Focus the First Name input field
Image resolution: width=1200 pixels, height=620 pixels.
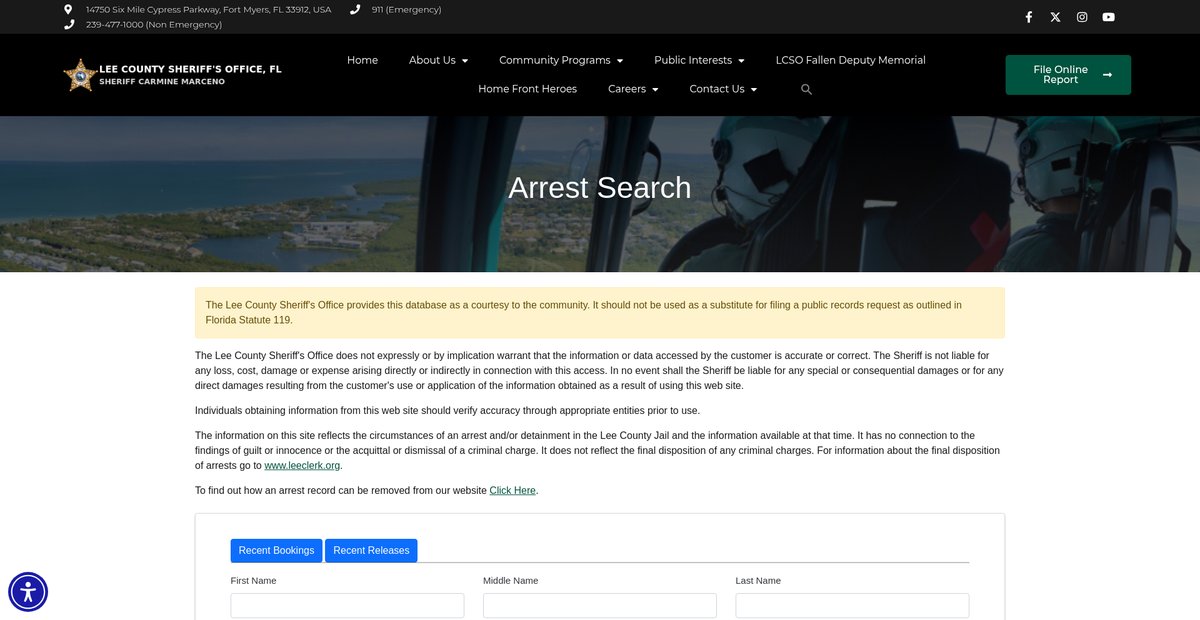pos(347,606)
